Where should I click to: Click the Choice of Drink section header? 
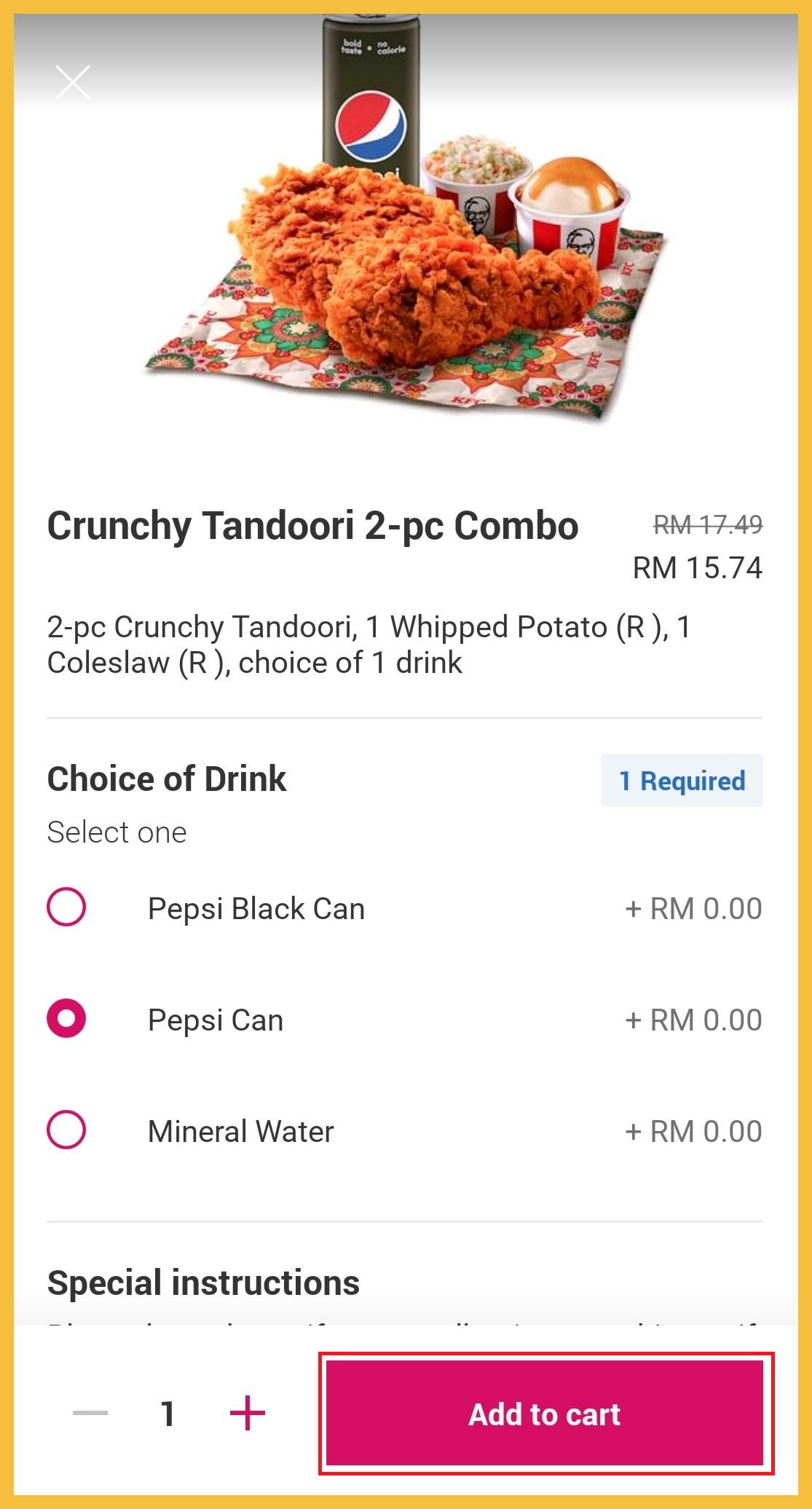click(x=167, y=779)
